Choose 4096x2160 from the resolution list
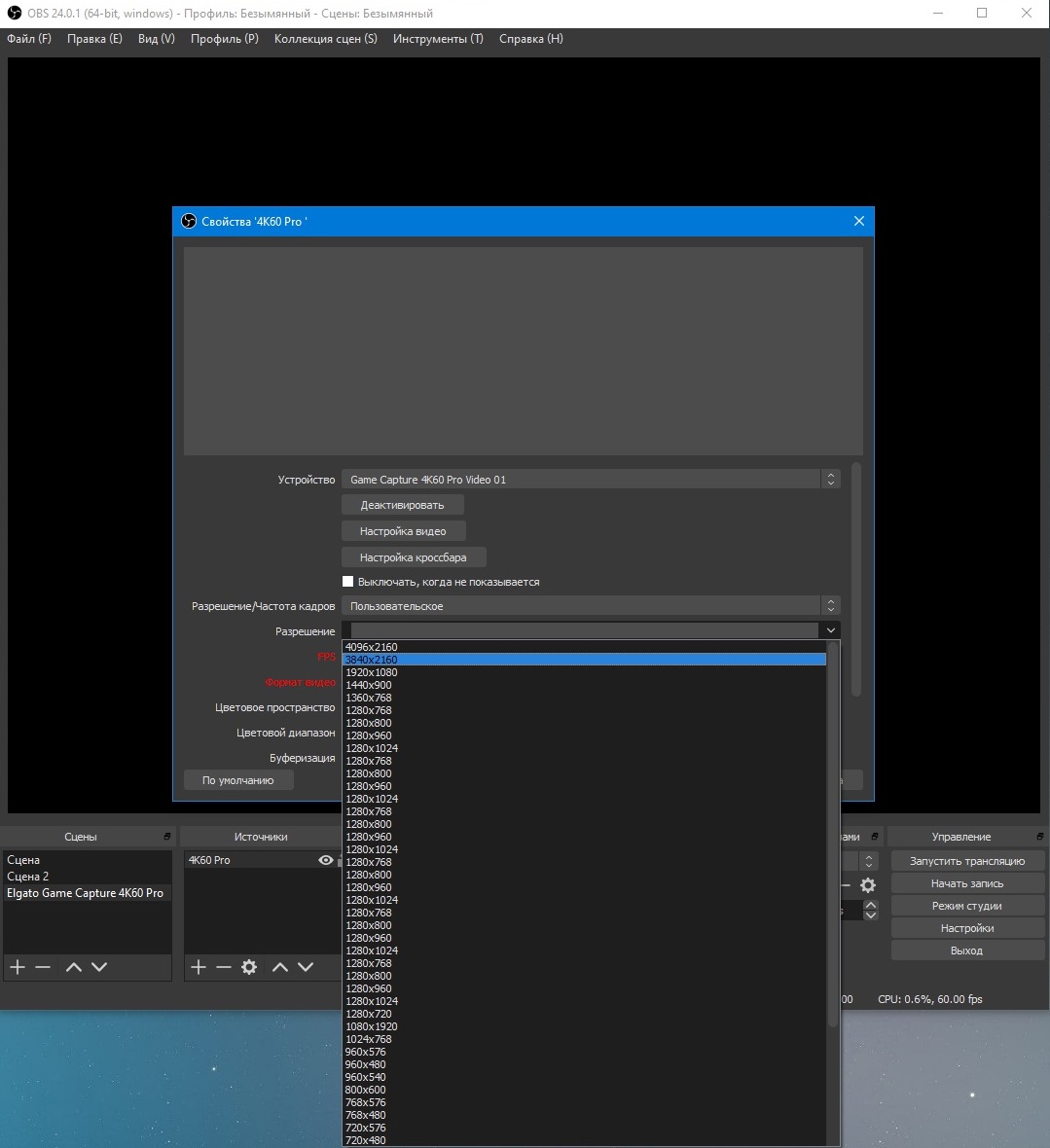This screenshot has width=1050, height=1148. point(584,647)
